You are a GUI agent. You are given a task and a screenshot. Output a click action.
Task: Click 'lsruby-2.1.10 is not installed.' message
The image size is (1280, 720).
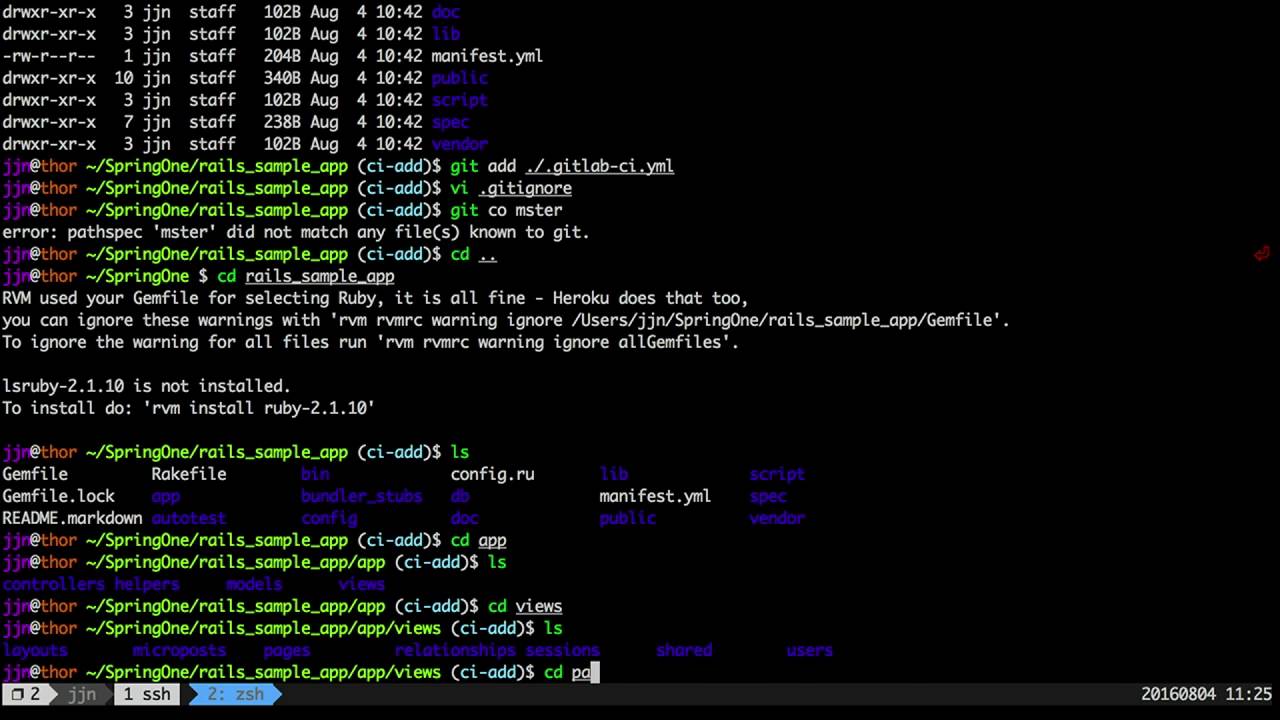pos(146,386)
